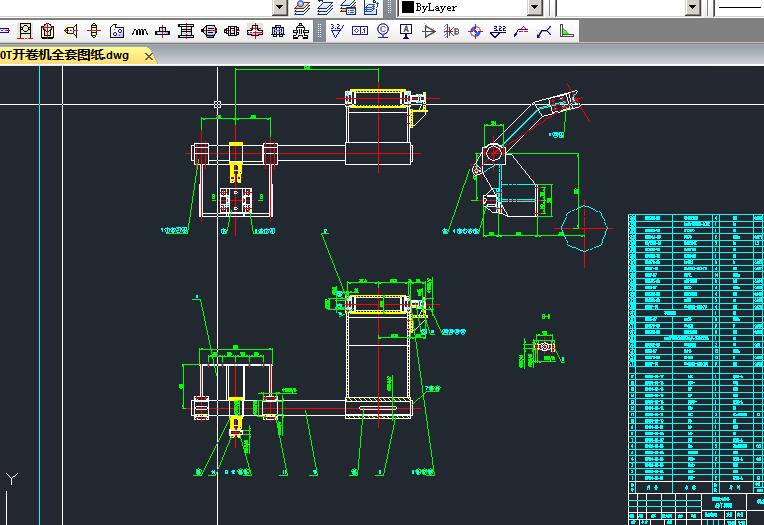Screen dimensions: 764x525
Task: Grab the symbol toolbar's dotted handle
Action: coord(320,31)
